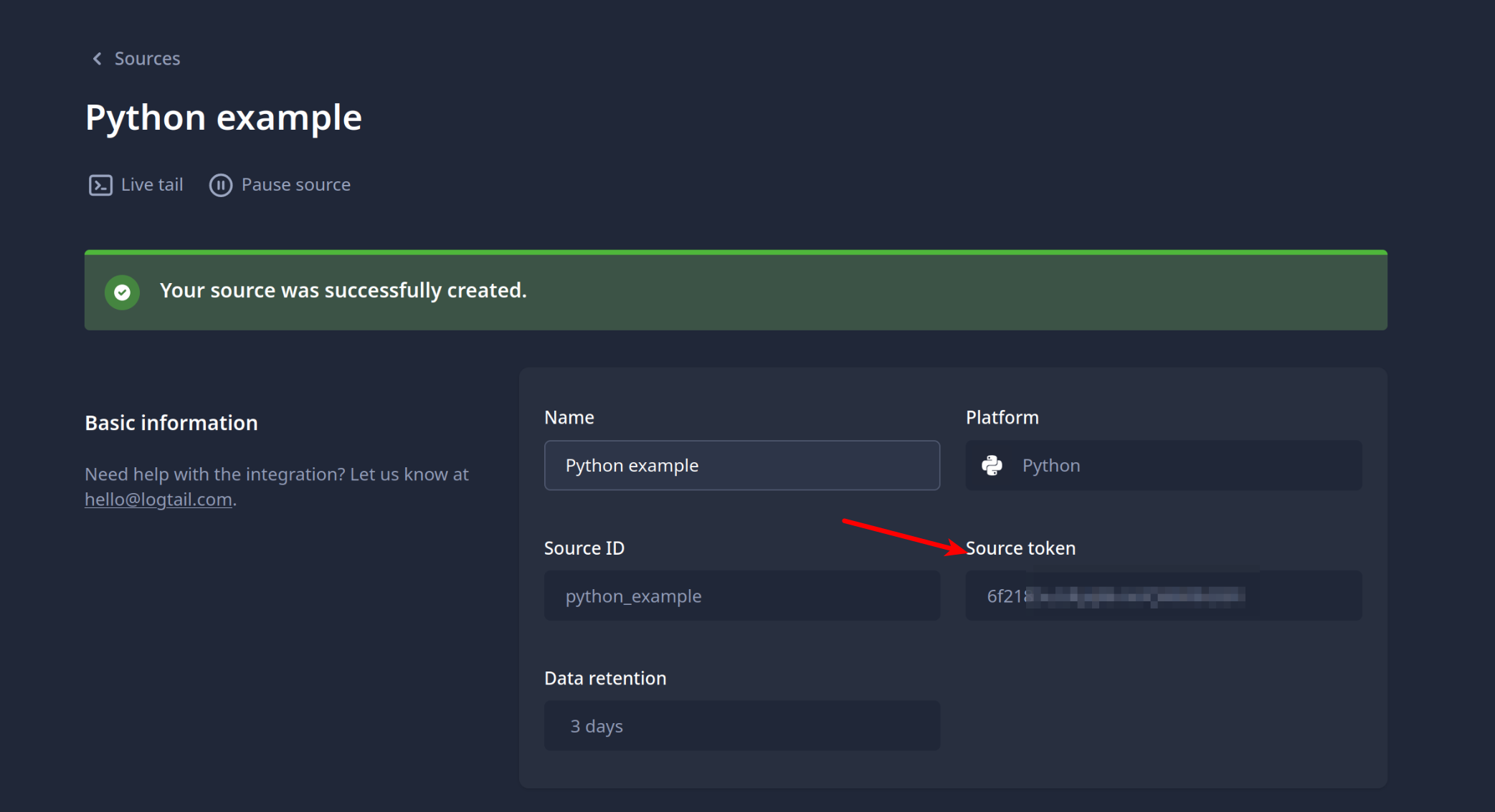The image size is (1495, 812).
Task: Dismiss the source created banner
Action: 736,290
